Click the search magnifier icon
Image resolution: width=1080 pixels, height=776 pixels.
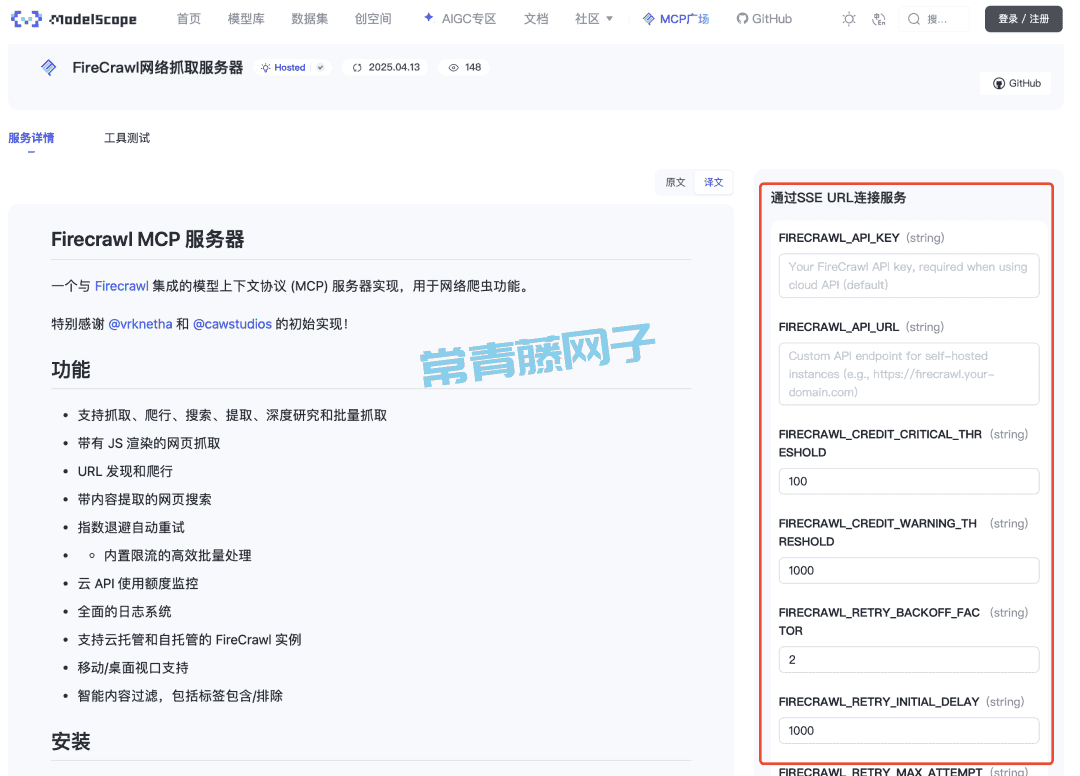pyautogui.click(x=914, y=19)
